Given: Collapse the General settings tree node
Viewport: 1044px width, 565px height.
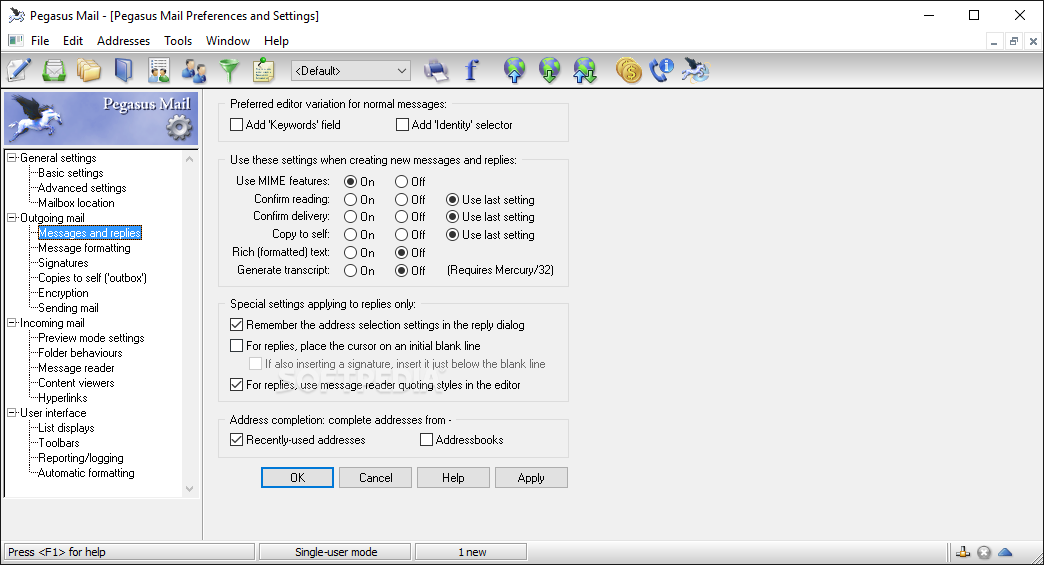Looking at the screenshot, I should (12, 158).
